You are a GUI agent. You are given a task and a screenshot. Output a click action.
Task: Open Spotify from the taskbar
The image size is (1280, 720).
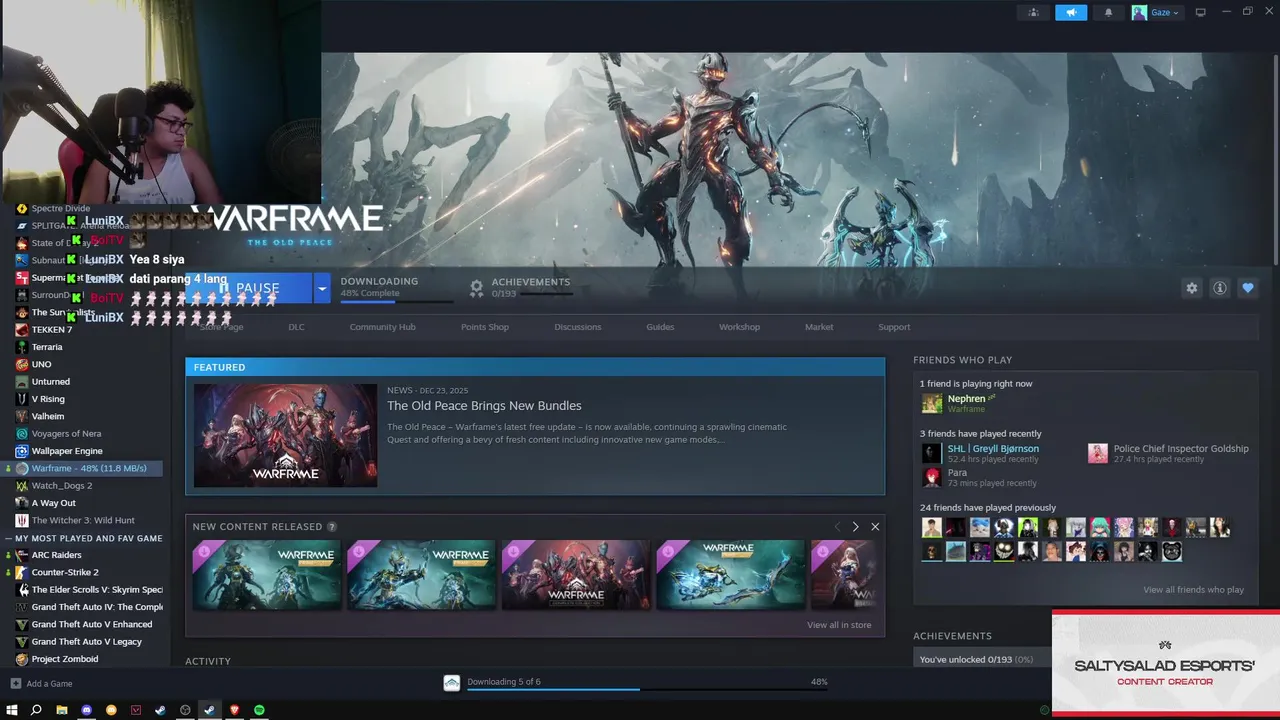click(x=259, y=710)
